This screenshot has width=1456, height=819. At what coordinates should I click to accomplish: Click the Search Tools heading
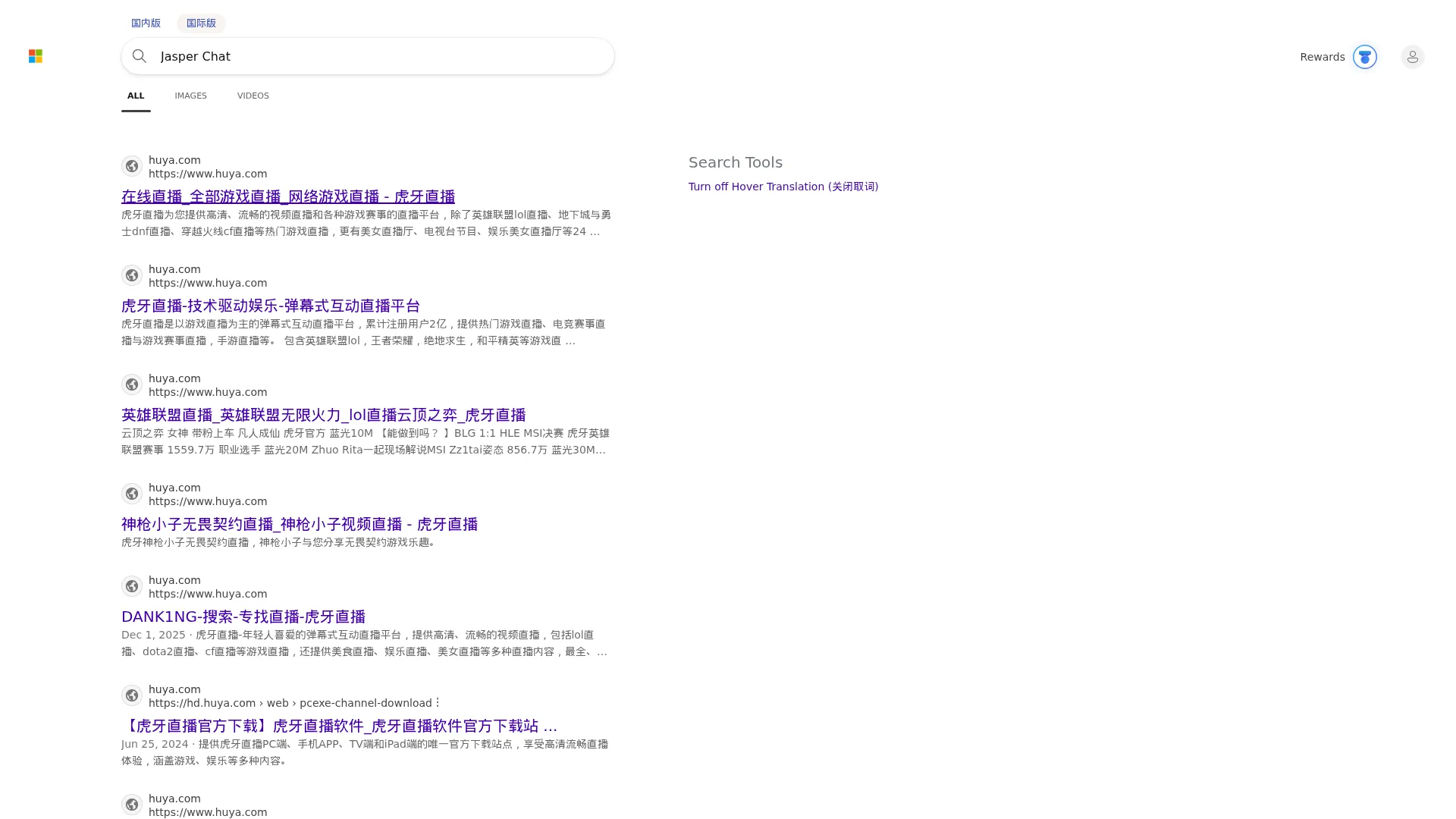(x=736, y=162)
